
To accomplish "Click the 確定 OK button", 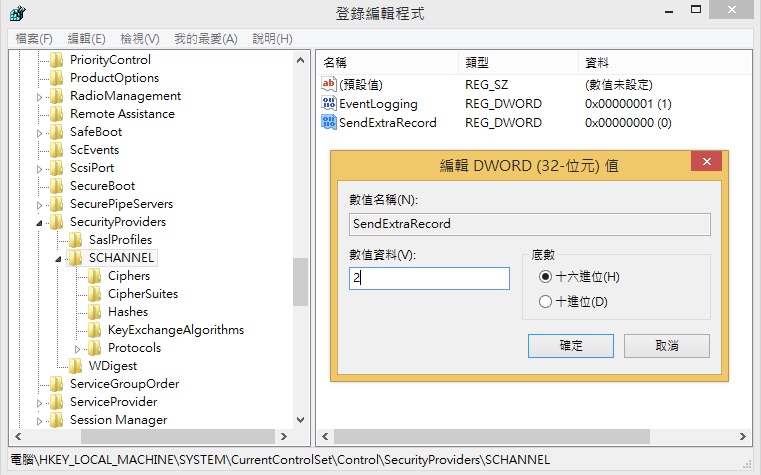I will point(570,345).
